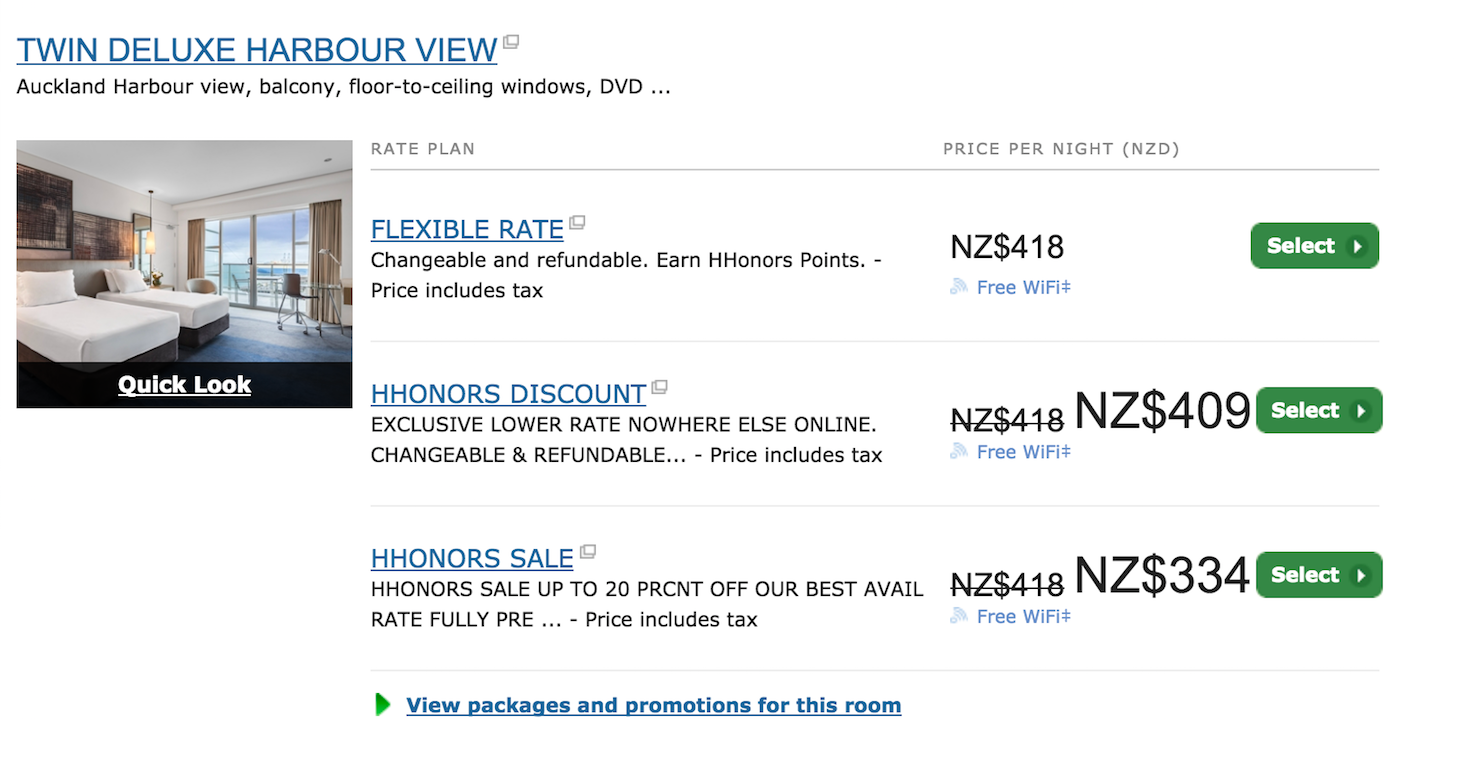This screenshot has height=758, width=1462.
Task: View packages and promotions for this room
Action: coord(653,705)
